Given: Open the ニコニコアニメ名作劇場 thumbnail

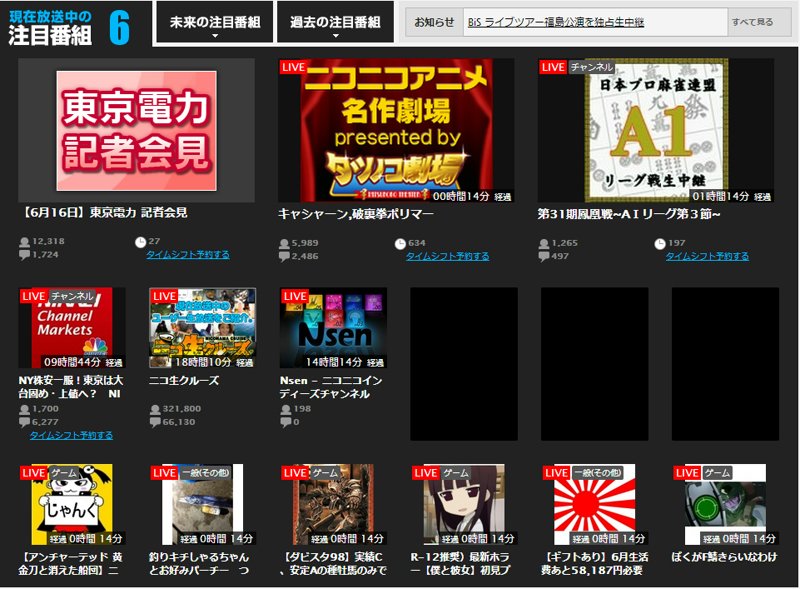Looking at the screenshot, I should (396, 130).
